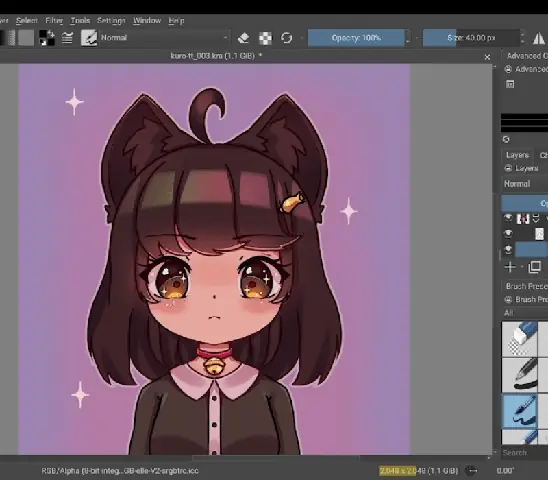Hide the selected blue layer via eye icon
Screen dimensions: 548x480
508,249
